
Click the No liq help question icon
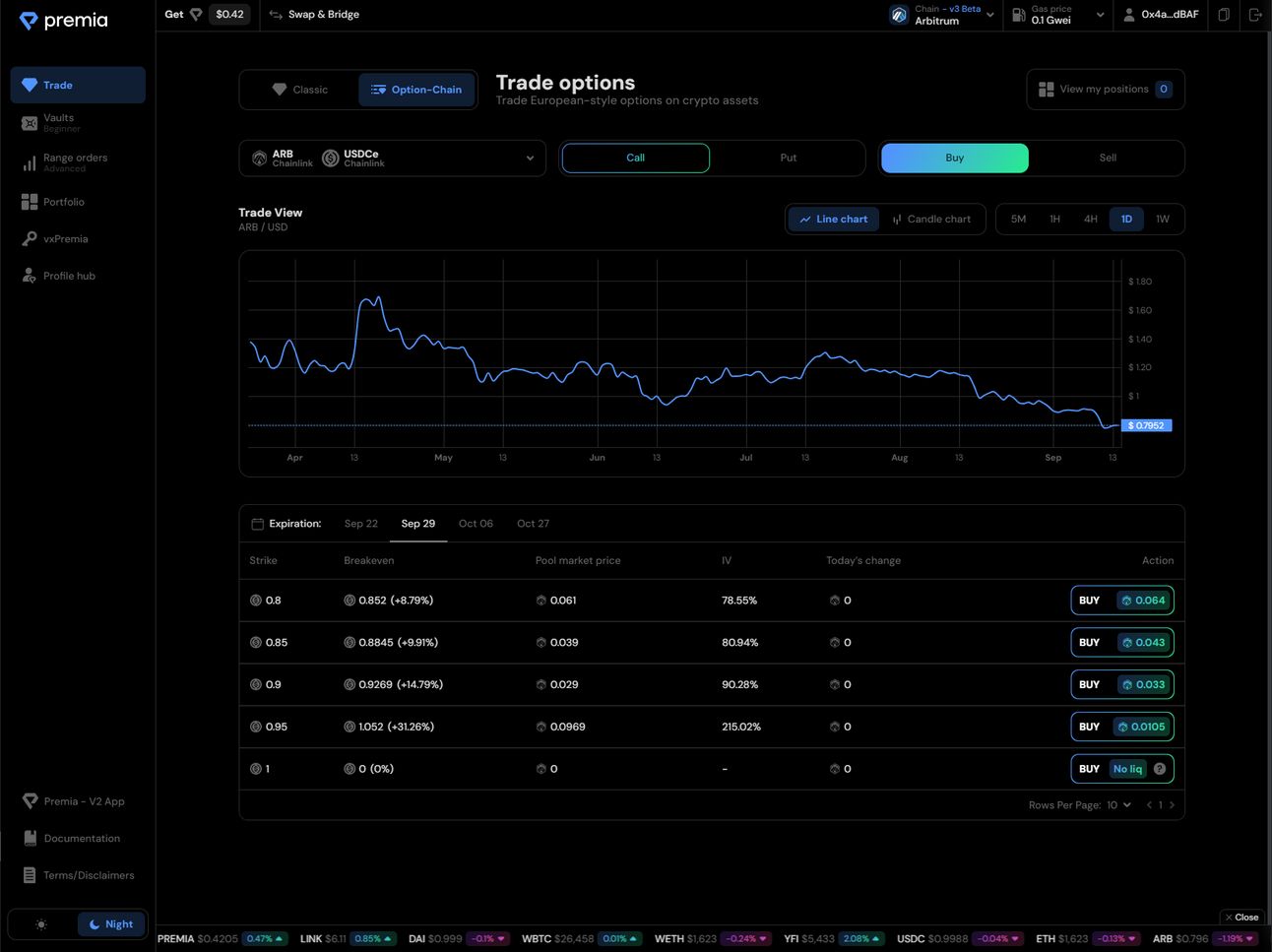(x=1160, y=769)
